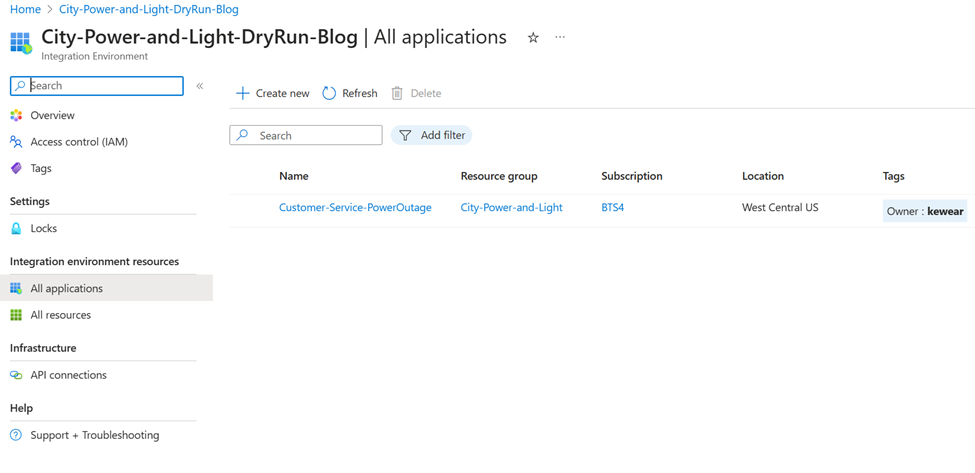Click the Delete trash can icon
Image resolution: width=975 pixels, height=473 pixels.
(397, 93)
